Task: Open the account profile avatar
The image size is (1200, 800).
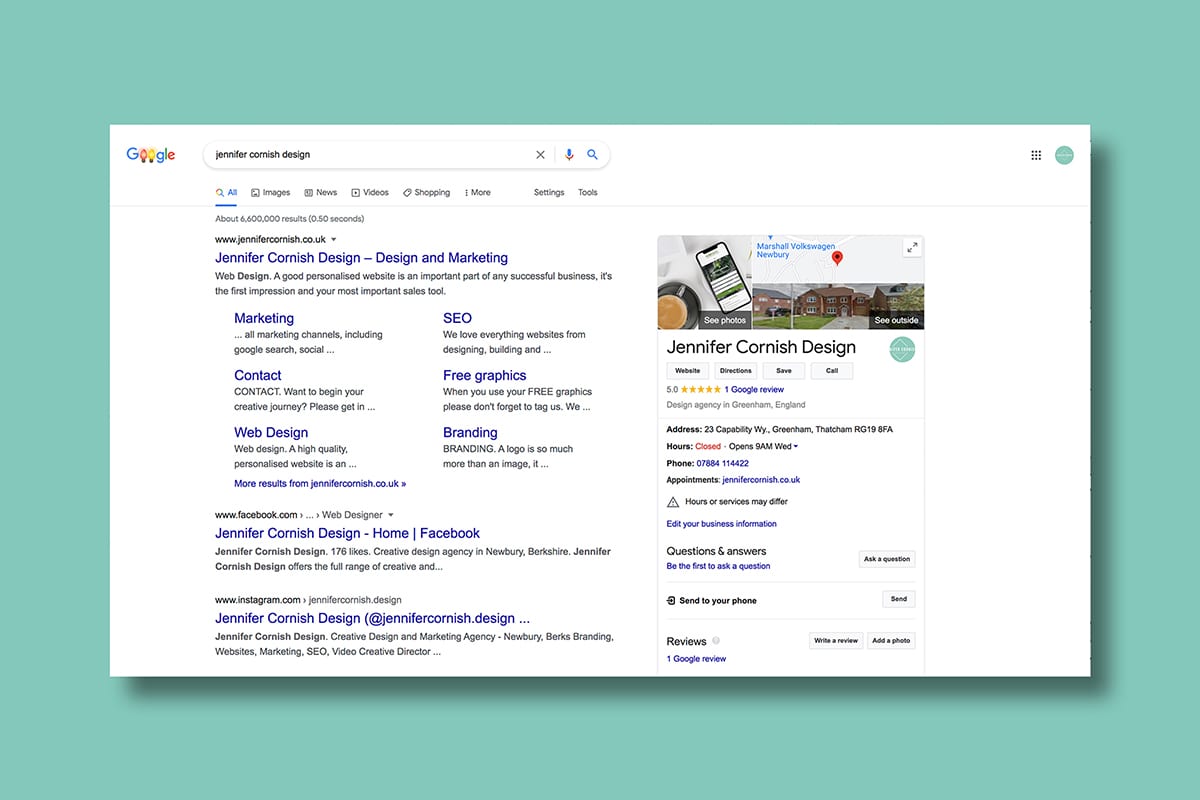Action: [x=1064, y=155]
